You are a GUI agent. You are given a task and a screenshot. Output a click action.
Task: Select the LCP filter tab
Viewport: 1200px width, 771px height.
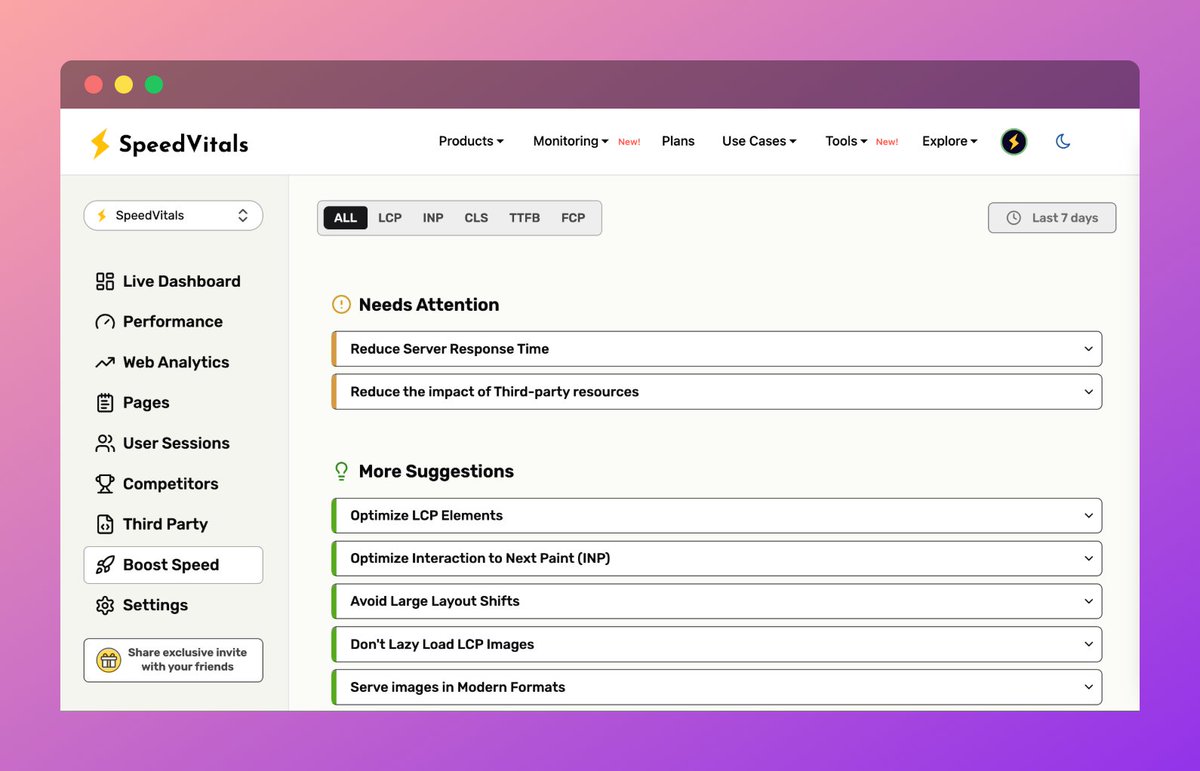(x=390, y=218)
